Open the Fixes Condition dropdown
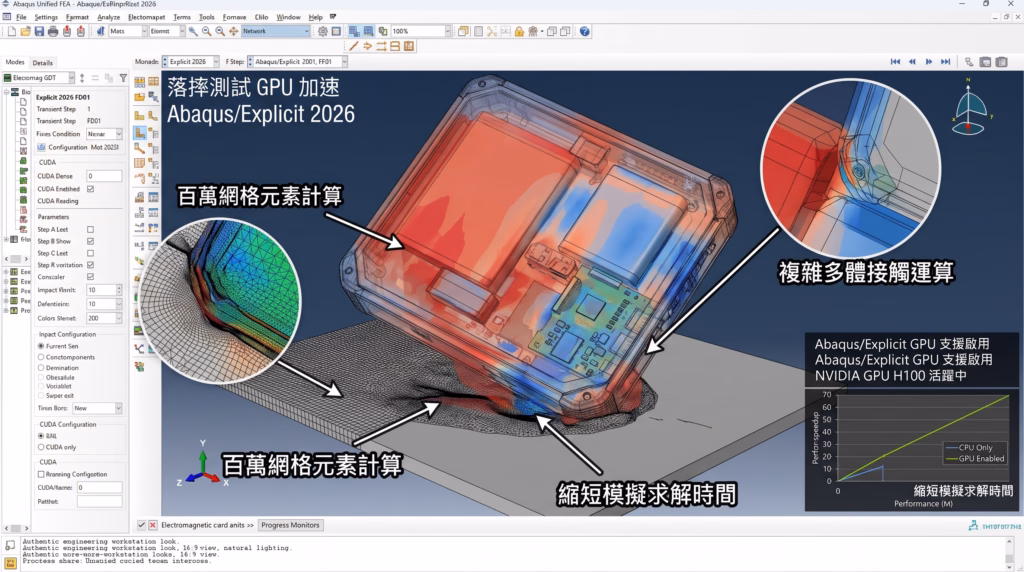This screenshot has height=572, width=1024. point(104,134)
